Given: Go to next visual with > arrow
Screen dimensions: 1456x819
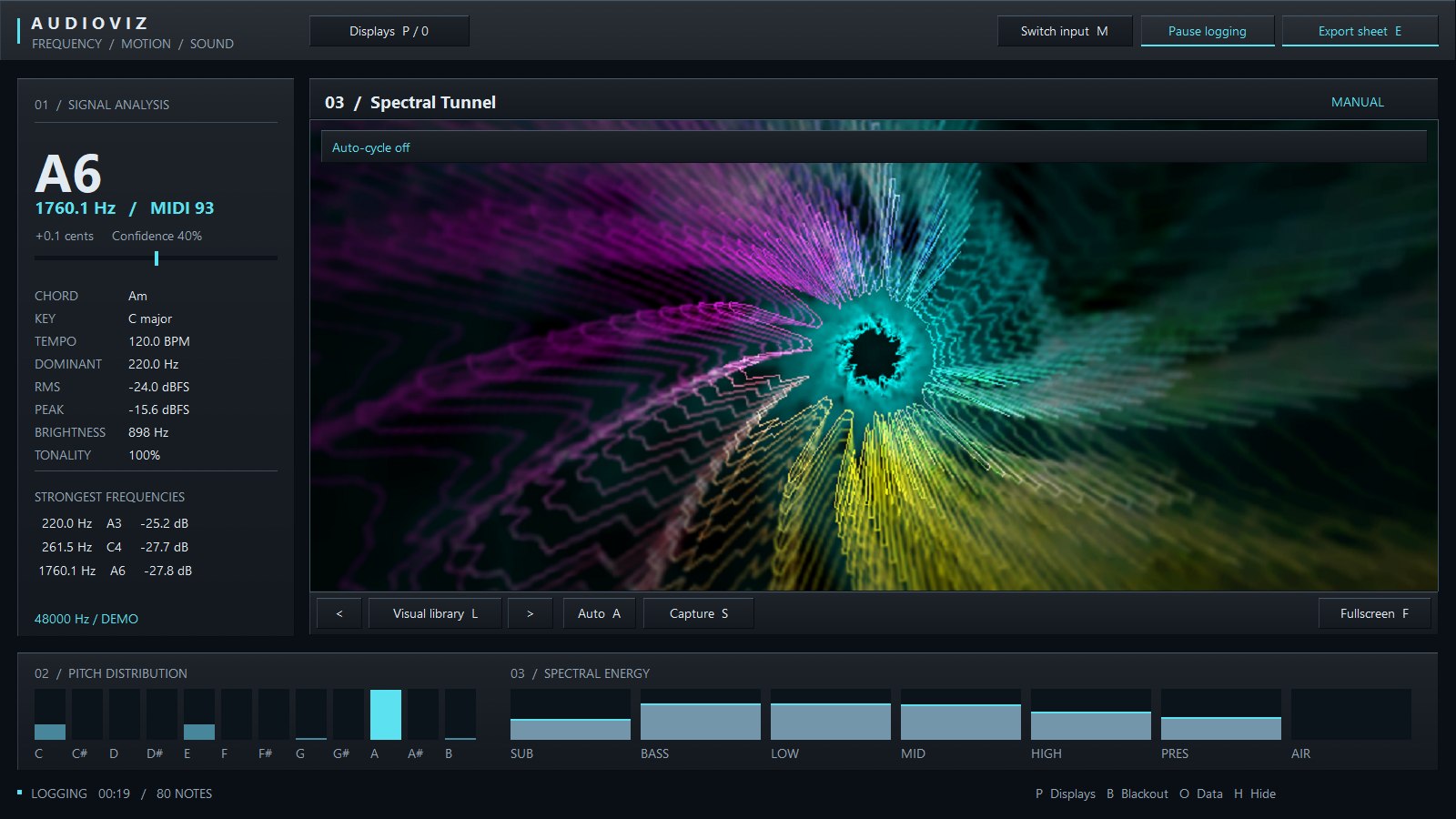Looking at the screenshot, I should (531, 613).
